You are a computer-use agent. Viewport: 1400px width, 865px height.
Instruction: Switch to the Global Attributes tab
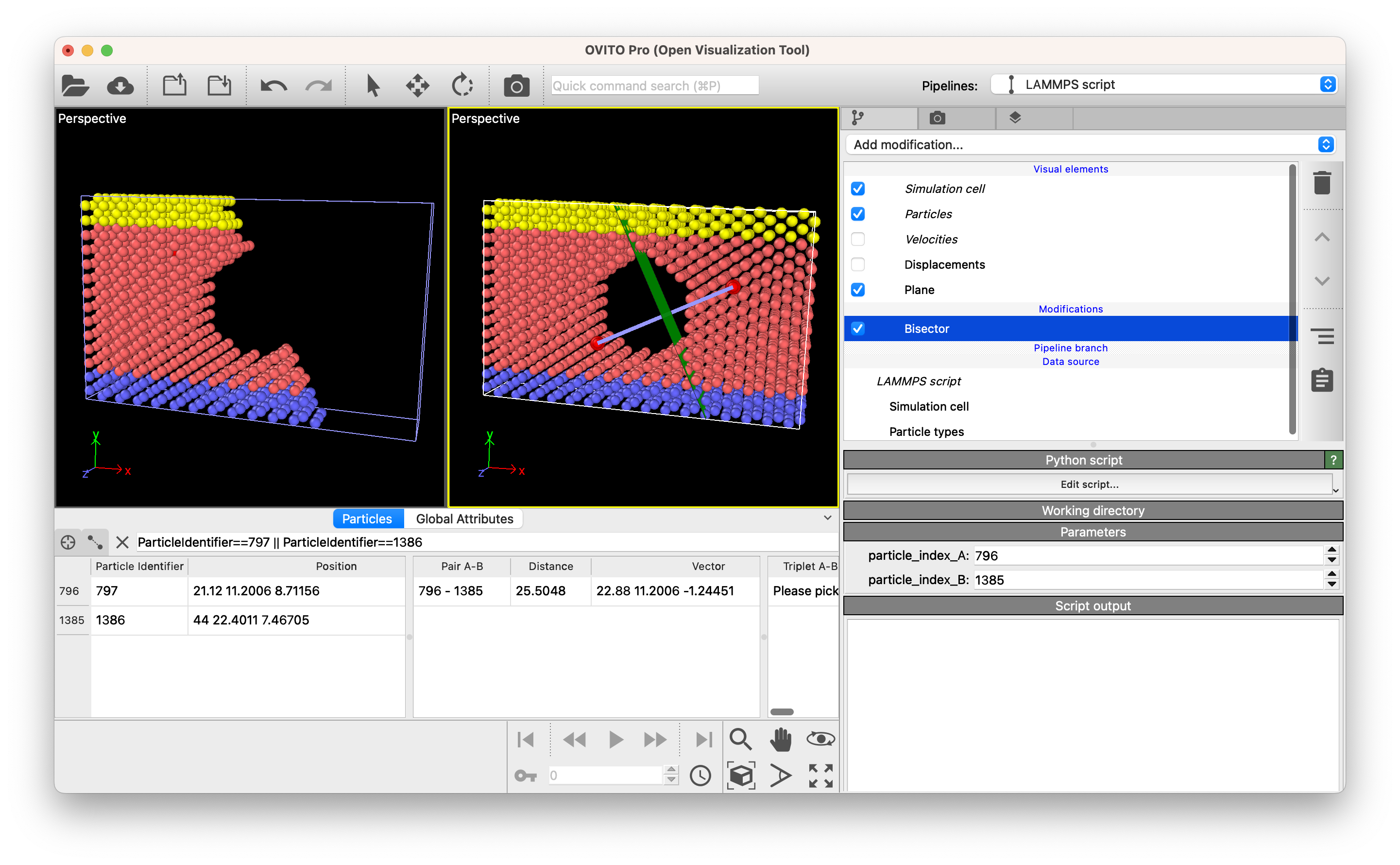464,519
